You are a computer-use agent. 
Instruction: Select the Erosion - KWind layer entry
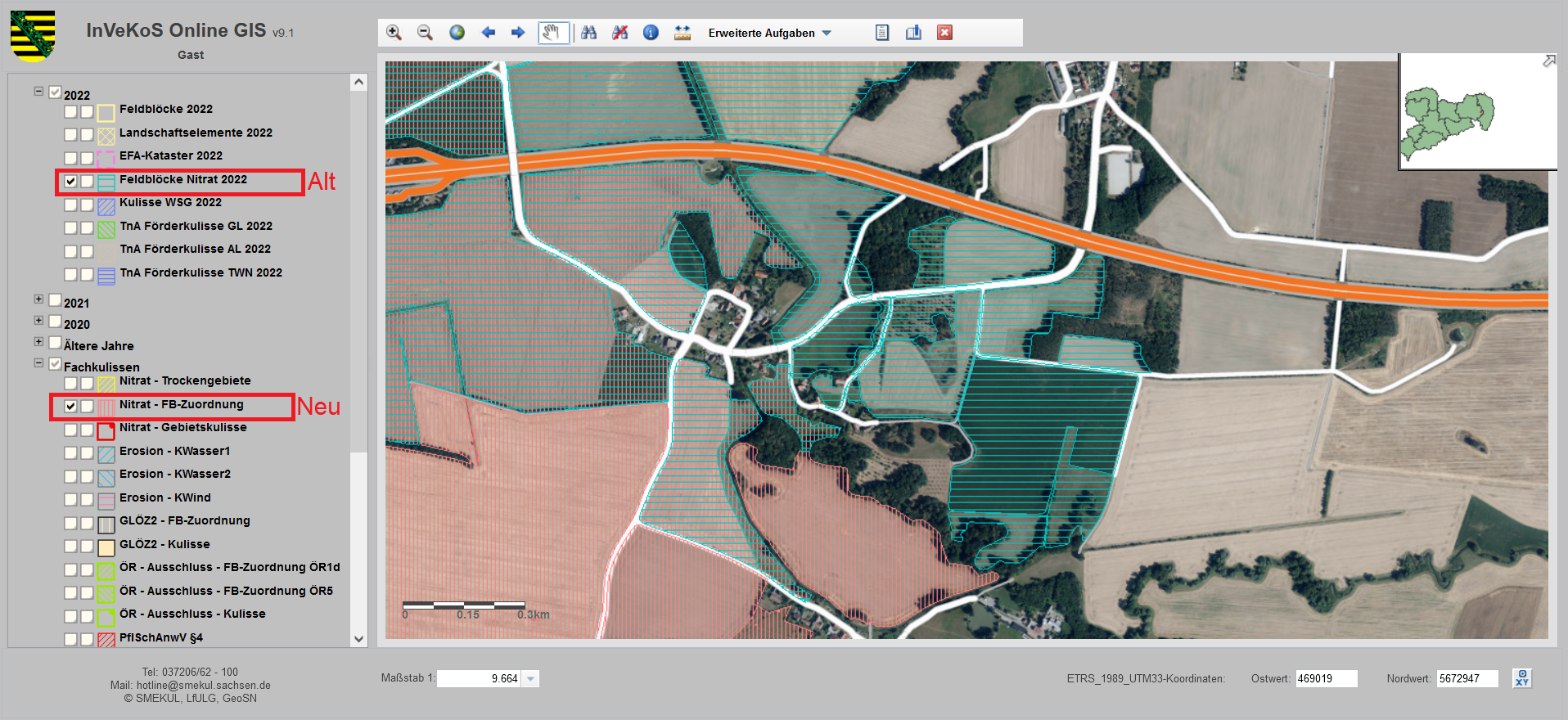pos(164,497)
